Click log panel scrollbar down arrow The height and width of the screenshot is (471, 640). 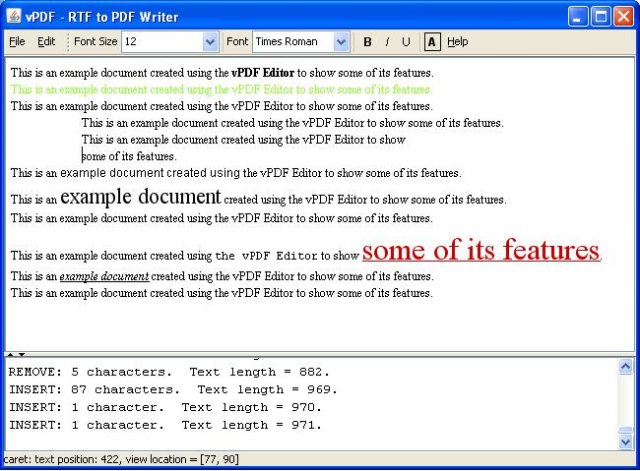click(x=625, y=442)
